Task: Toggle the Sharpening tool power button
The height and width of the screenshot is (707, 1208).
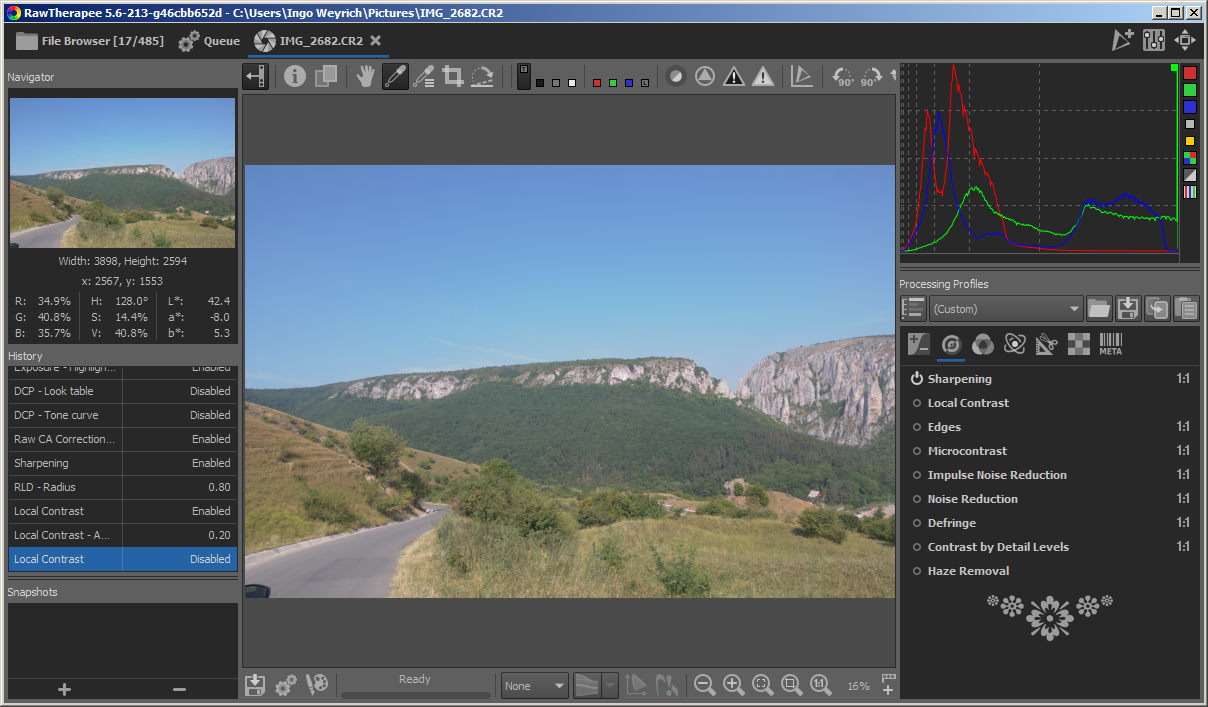Action: (916, 379)
